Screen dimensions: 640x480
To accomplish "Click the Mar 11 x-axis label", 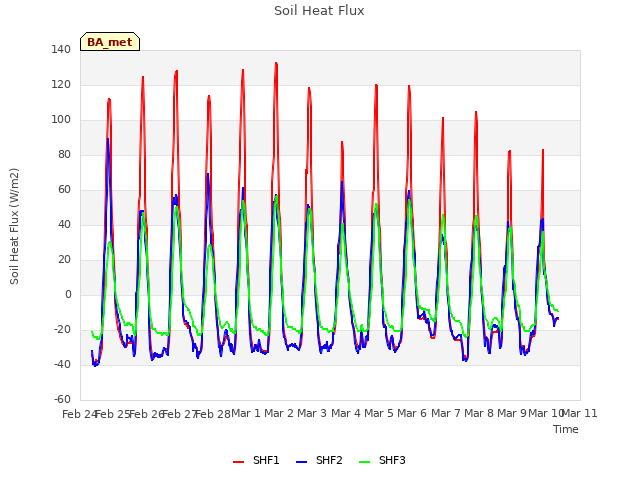I will click(x=580, y=413).
